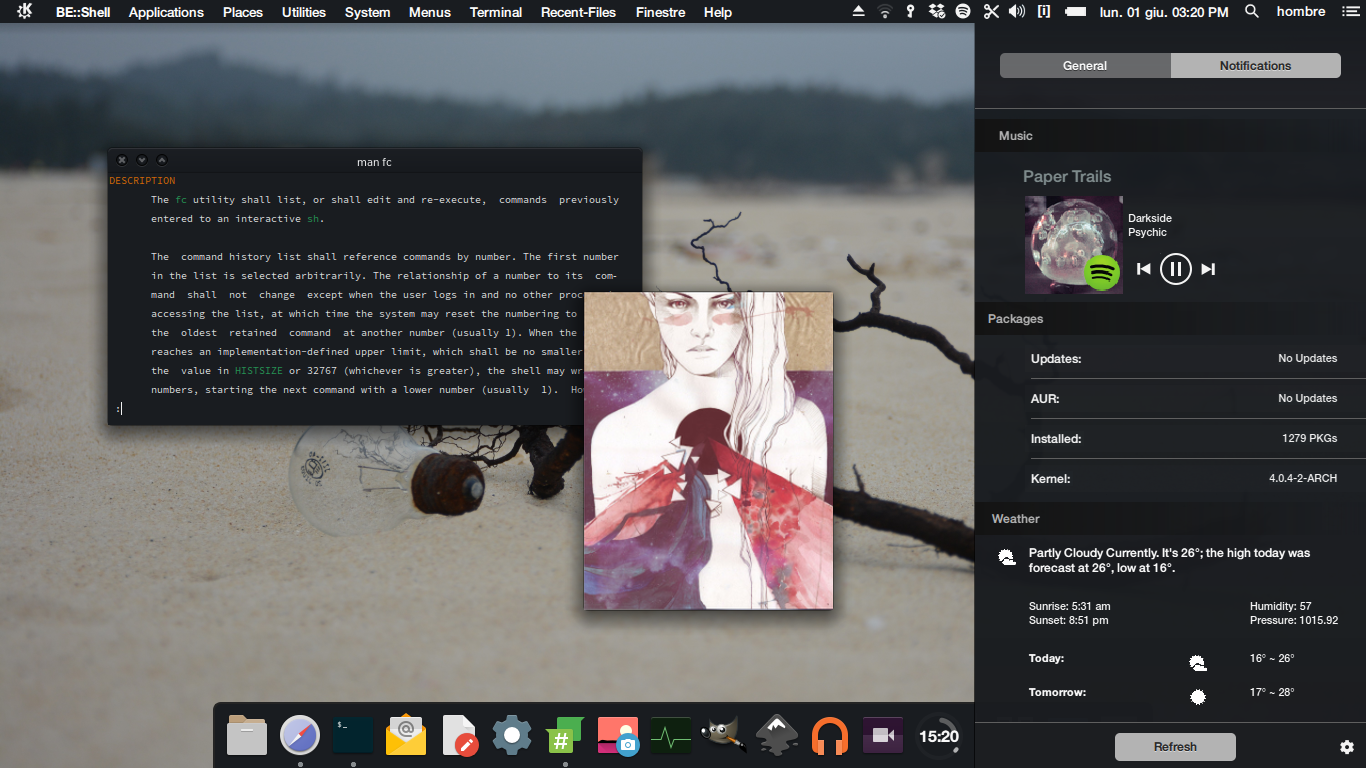Open the hashtag IRC chat app in dock
The height and width of the screenshot is (768, 1366).
point(565,735)
